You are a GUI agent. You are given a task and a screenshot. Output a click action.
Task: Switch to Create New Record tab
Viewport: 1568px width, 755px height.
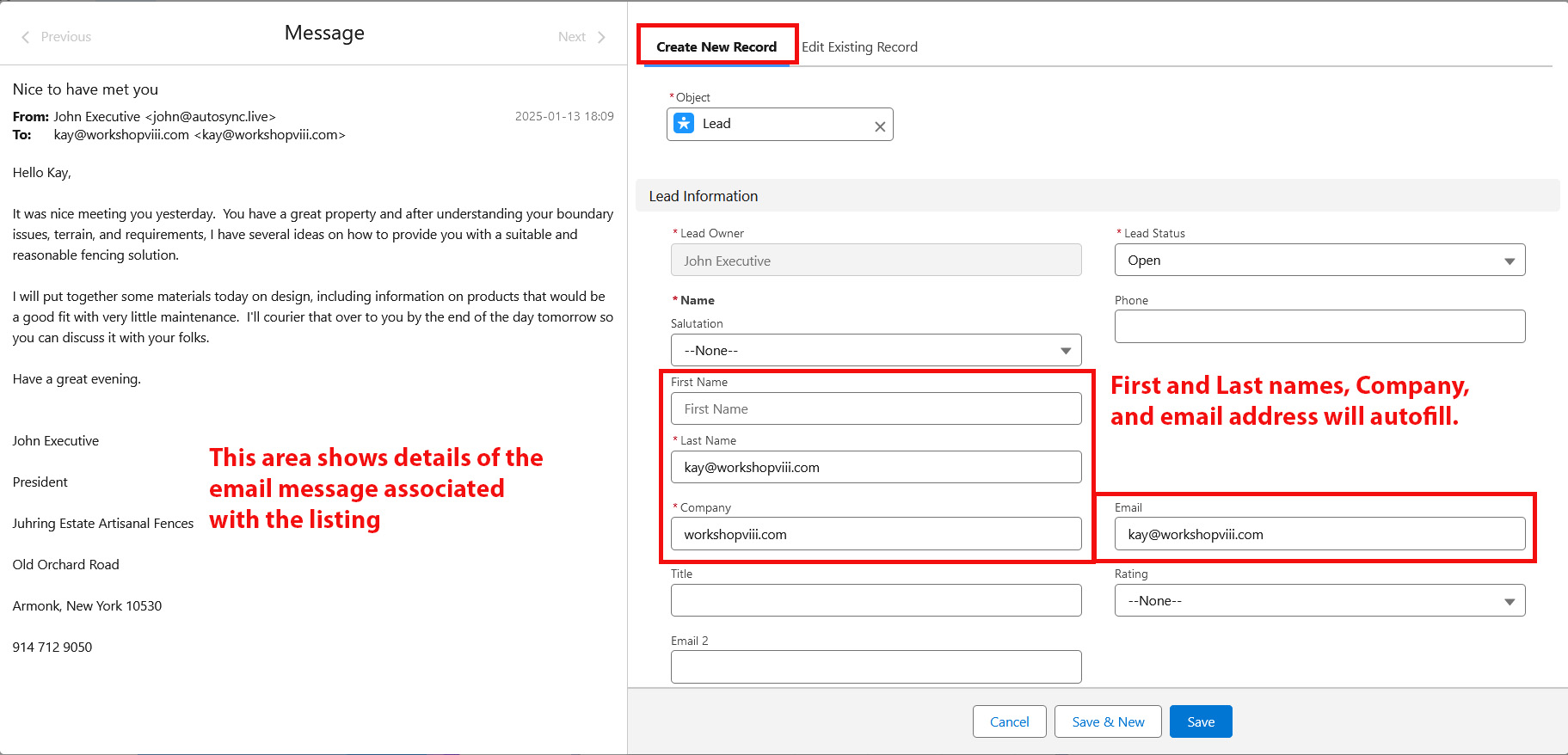click(x=716, y=47)
